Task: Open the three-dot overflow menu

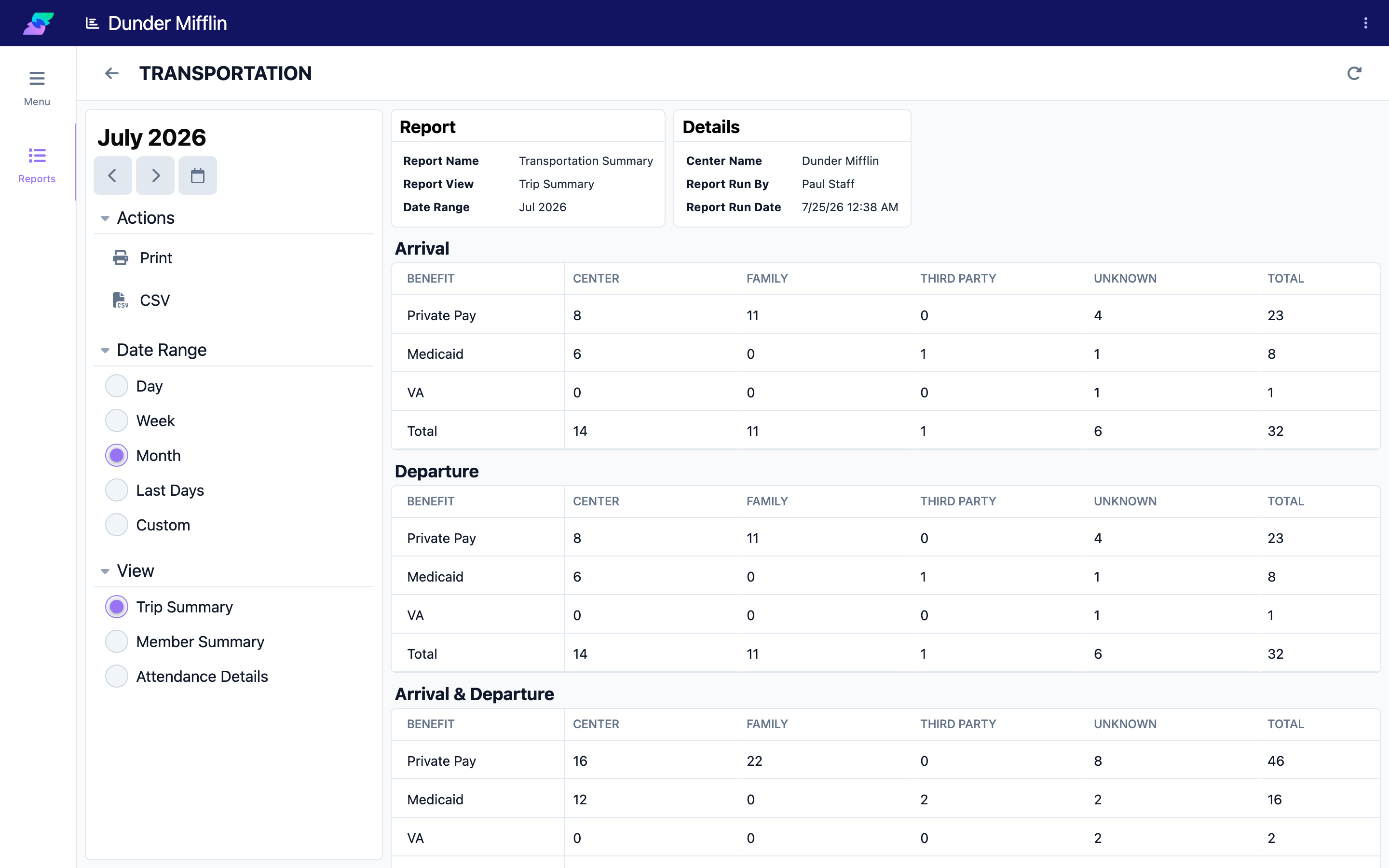Action: point(1365,23)
